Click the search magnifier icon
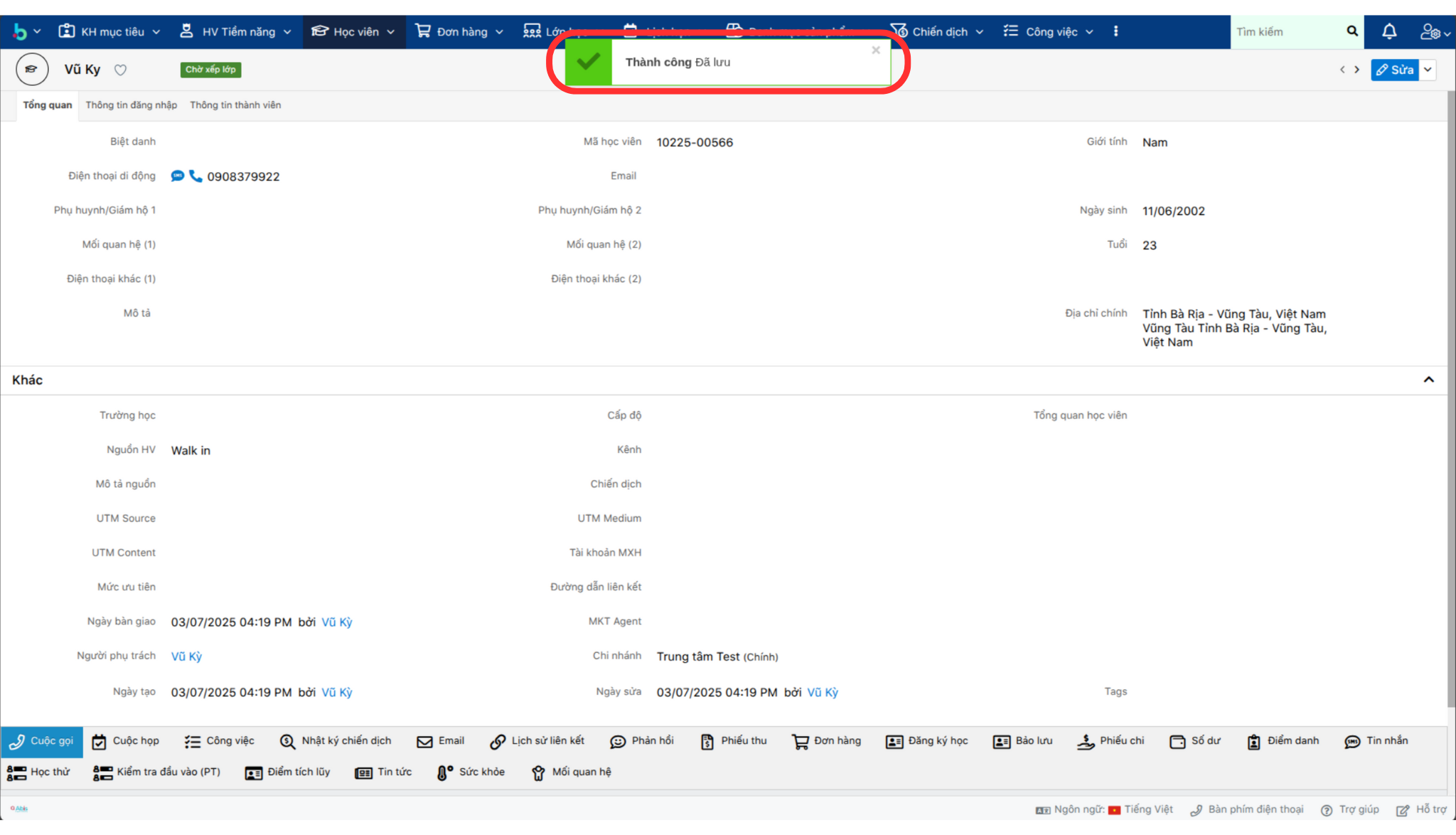This screenshot has height=835, width=1456. pos(1351,31)
